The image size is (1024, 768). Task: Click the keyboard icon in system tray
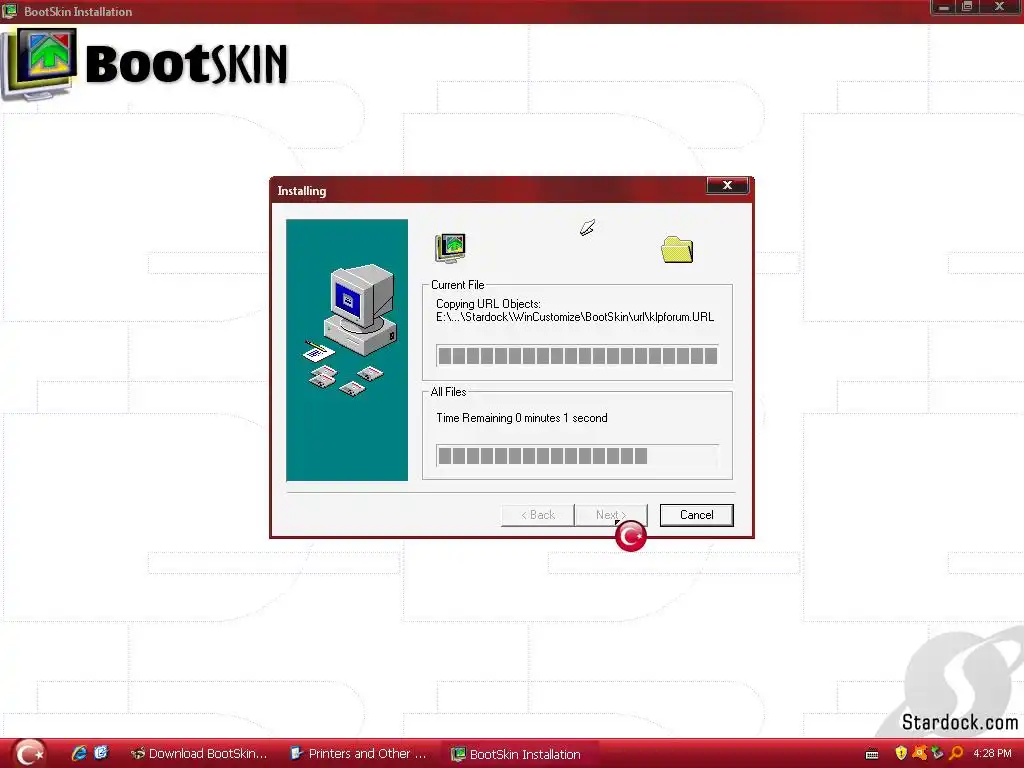872,754
